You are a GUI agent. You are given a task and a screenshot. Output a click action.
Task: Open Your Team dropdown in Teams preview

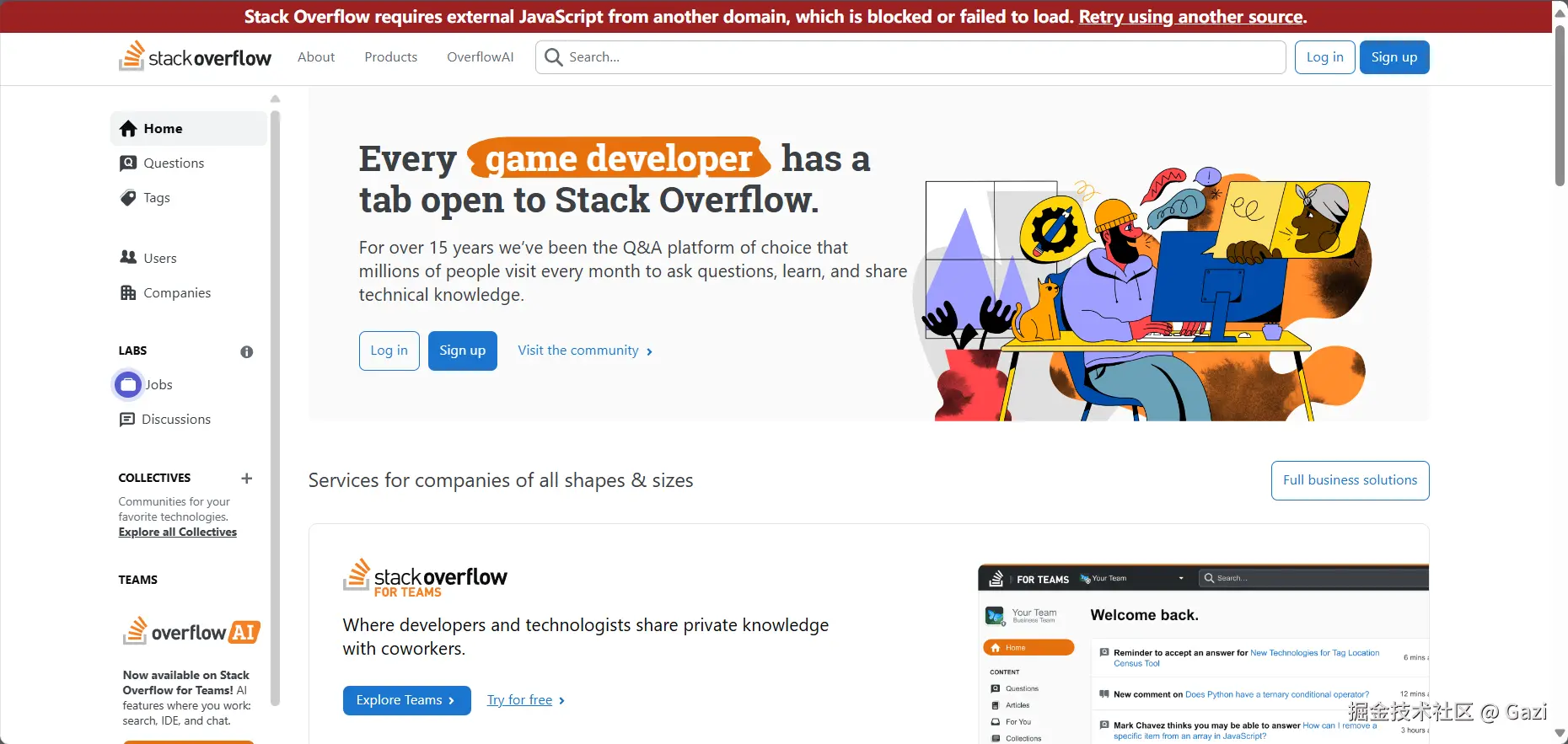(x=1134, y=579)
